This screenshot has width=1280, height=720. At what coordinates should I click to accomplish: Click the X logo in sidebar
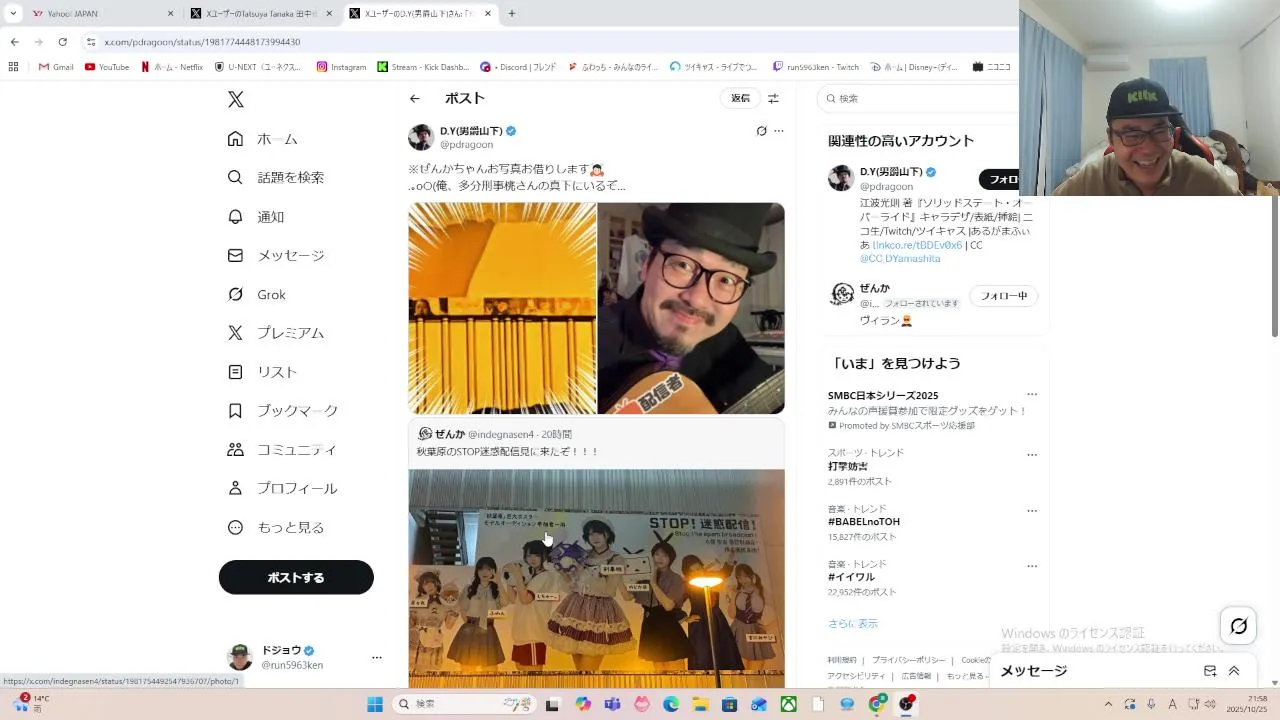tap(236, 99)
